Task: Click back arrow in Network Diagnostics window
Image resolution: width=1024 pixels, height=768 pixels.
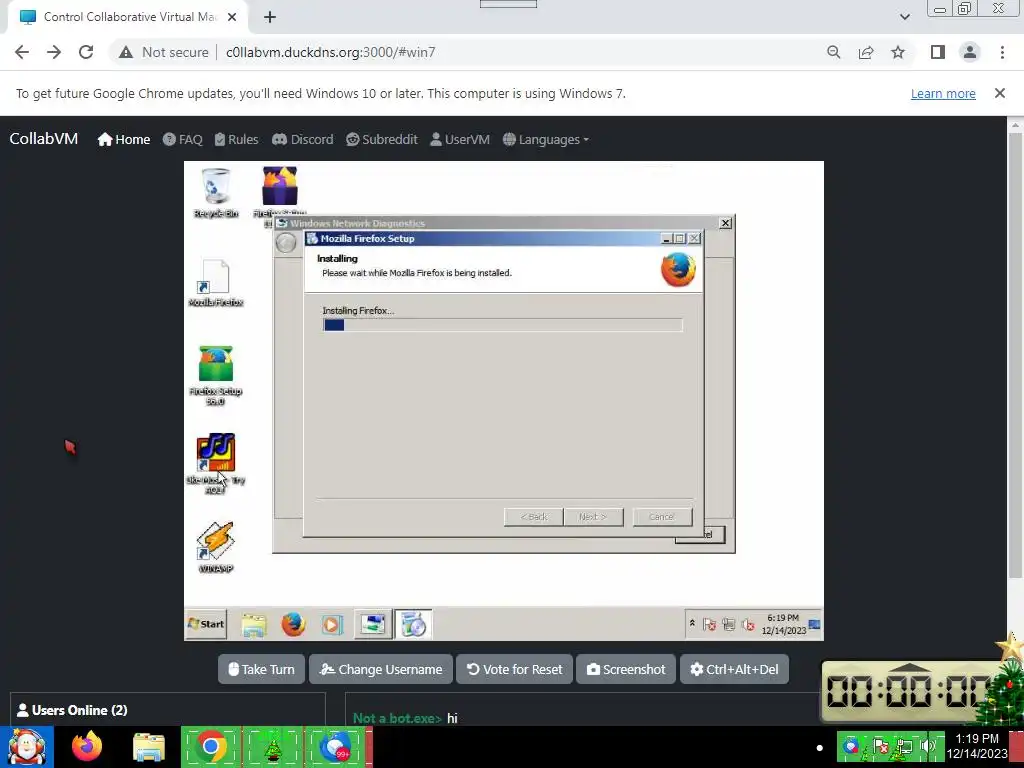Action: (x=286, y=243)
